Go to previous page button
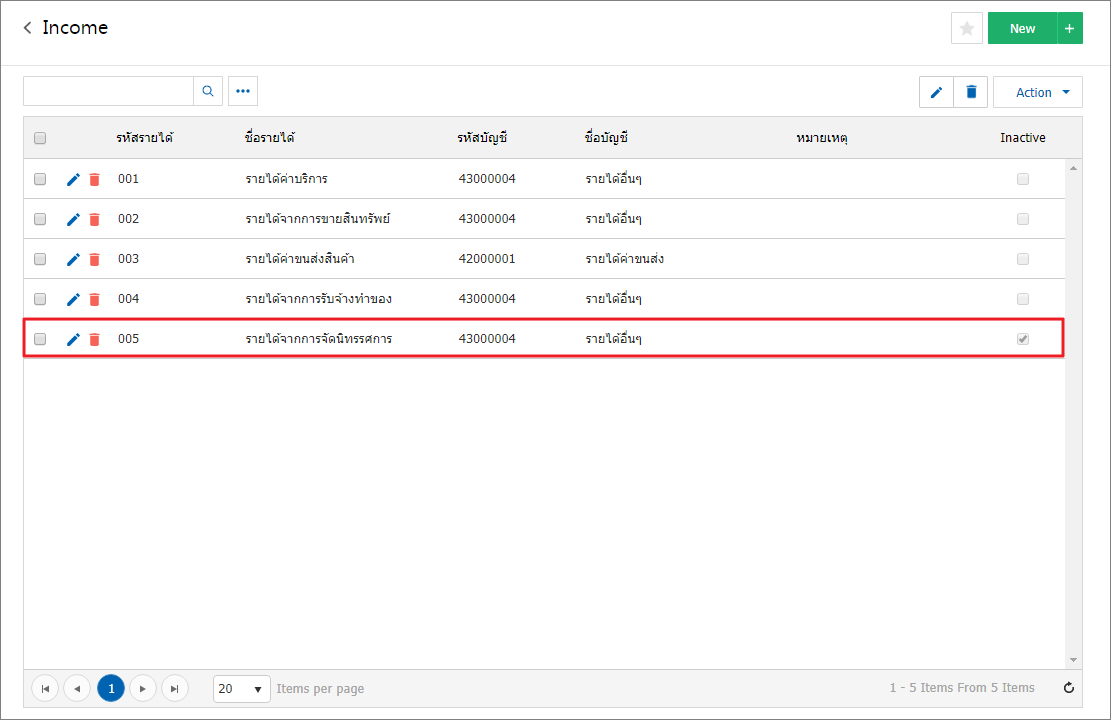1111x720 pixels. (x=77, y=688)
